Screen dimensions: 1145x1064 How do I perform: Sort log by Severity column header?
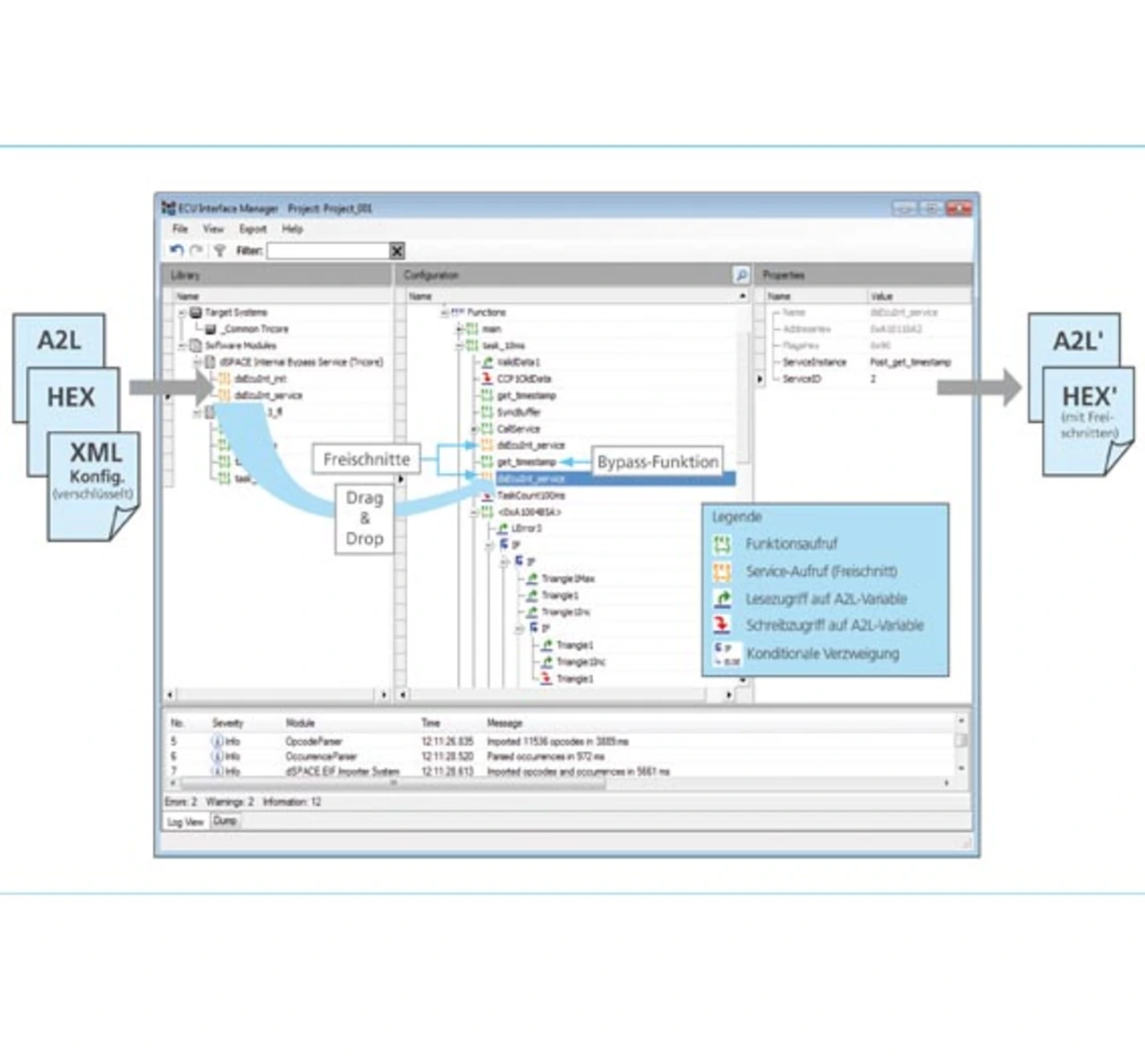click(x=227, y=723)
